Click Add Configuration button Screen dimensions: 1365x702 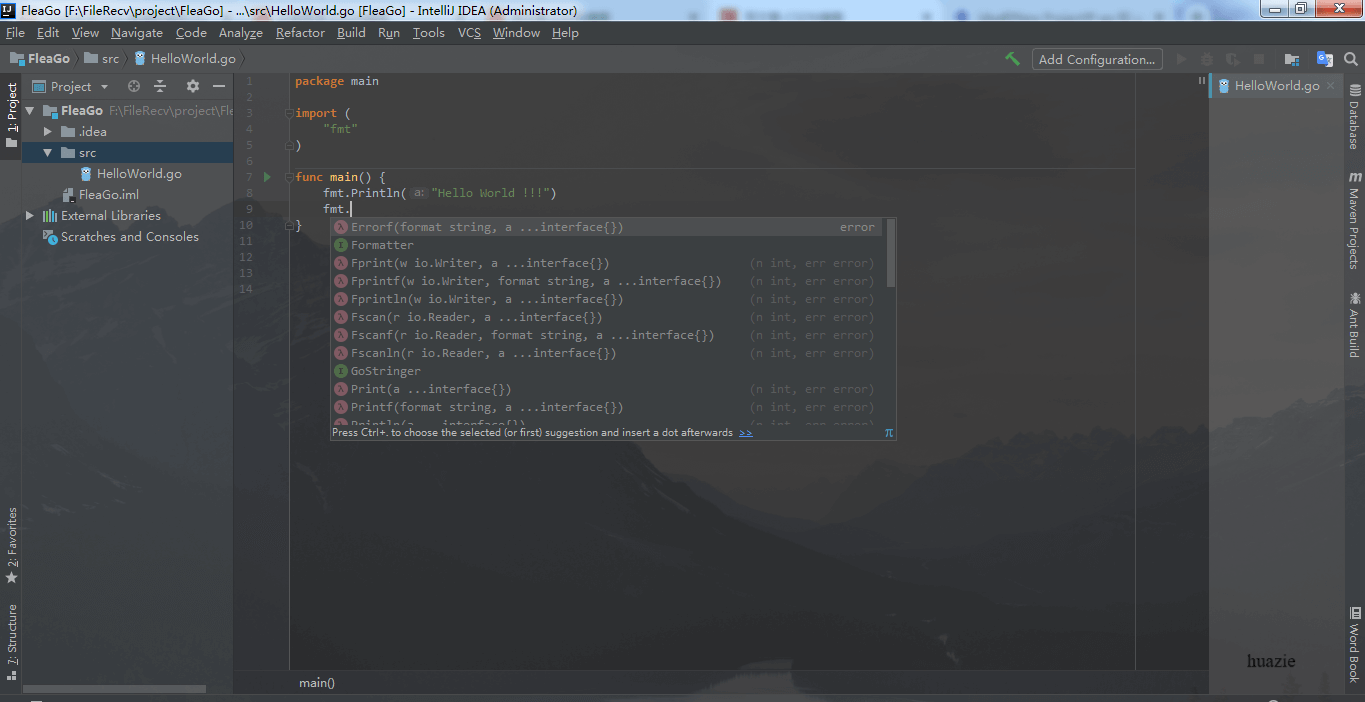tap(1097, 59)
